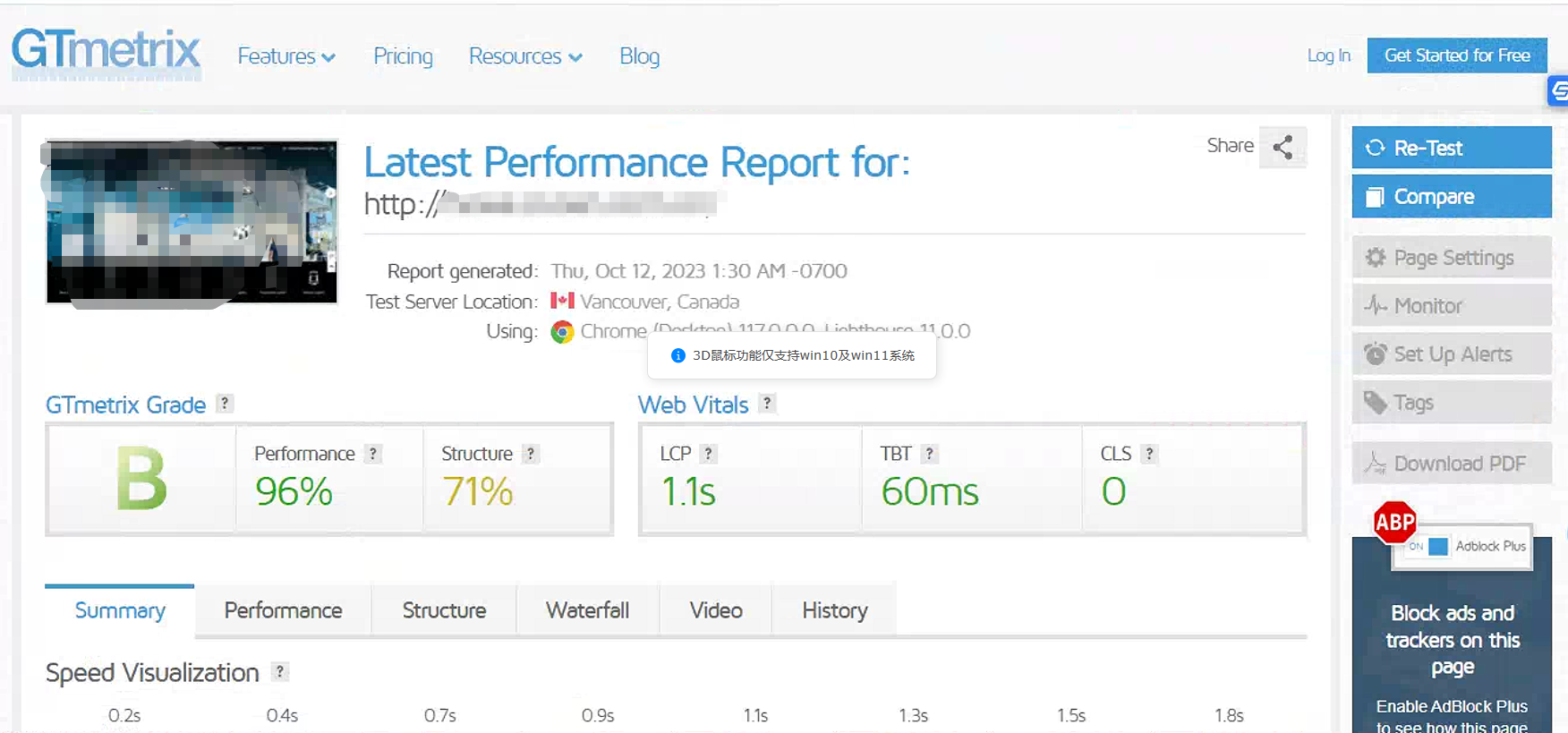The height and width of the screenshot is (733, 1568).
Task: Click the ABP Adblock Plus logo
Action: 1394,522
